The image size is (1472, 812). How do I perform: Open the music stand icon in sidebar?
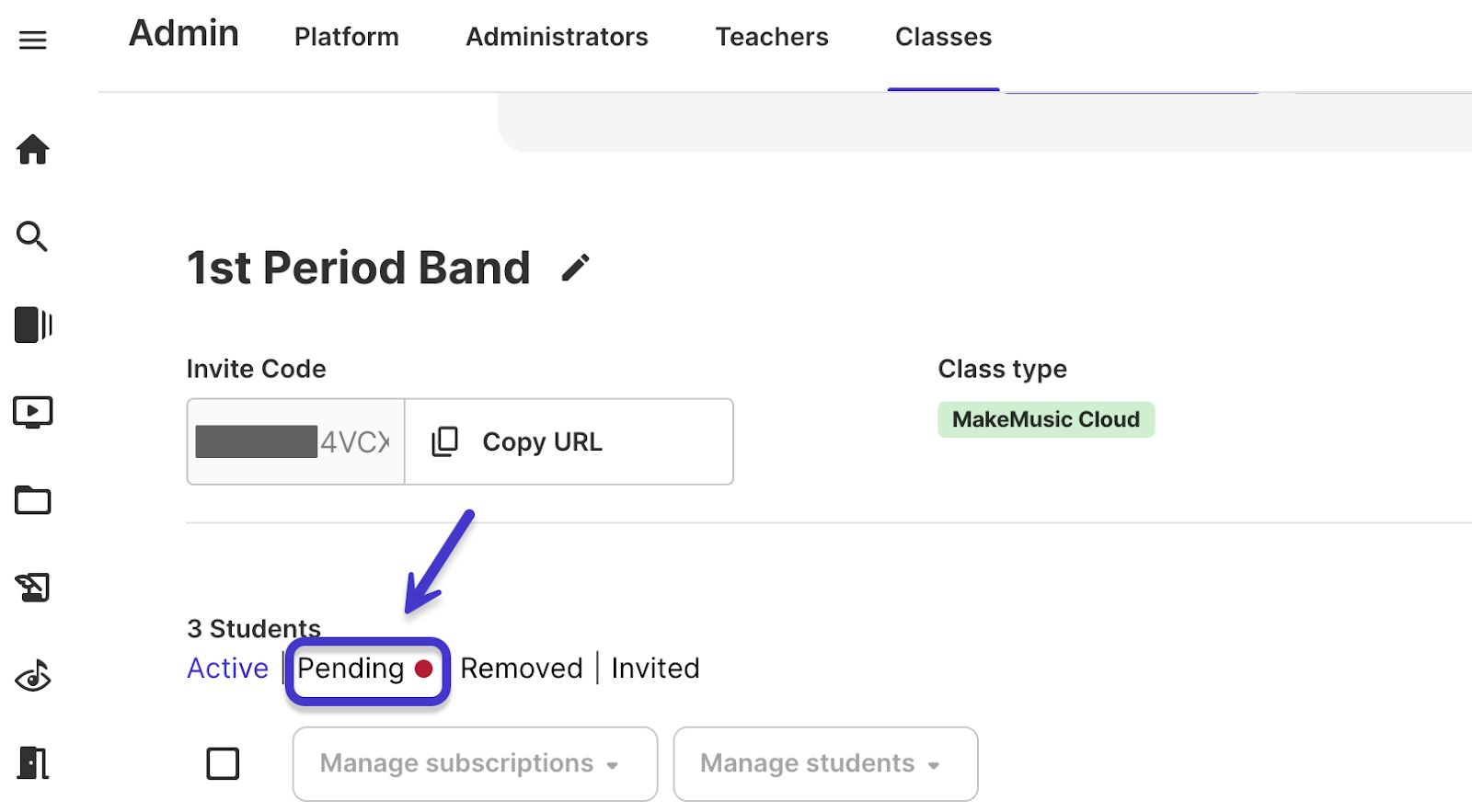pos(33,588)
